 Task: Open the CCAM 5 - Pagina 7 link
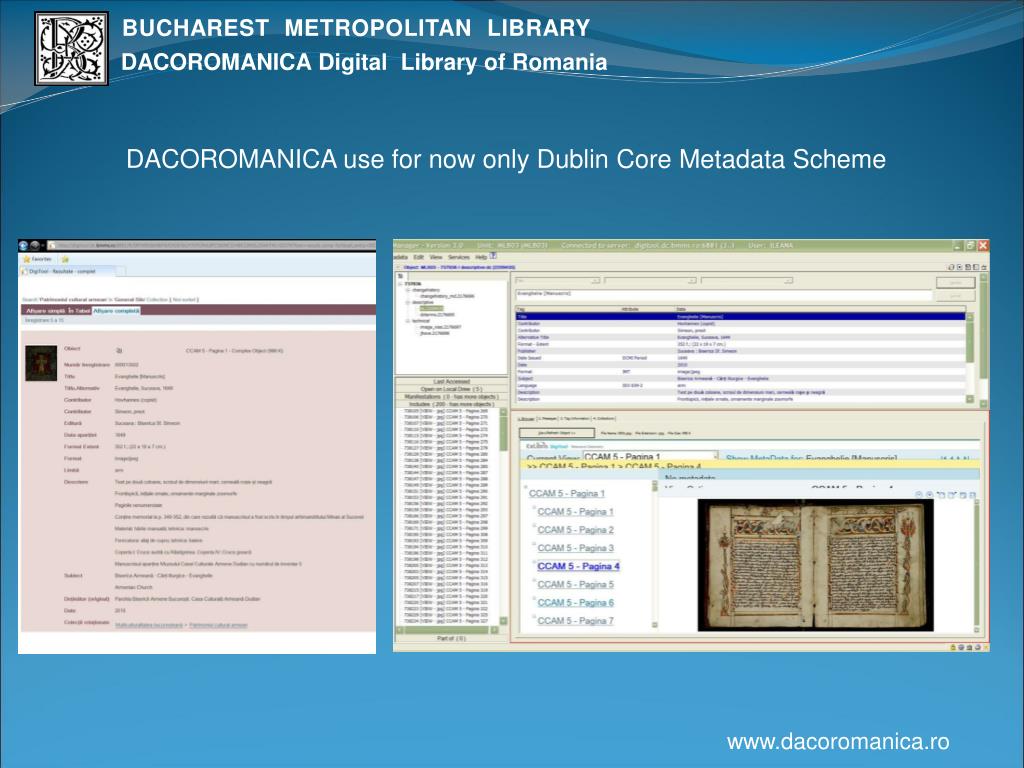(575, 621)
